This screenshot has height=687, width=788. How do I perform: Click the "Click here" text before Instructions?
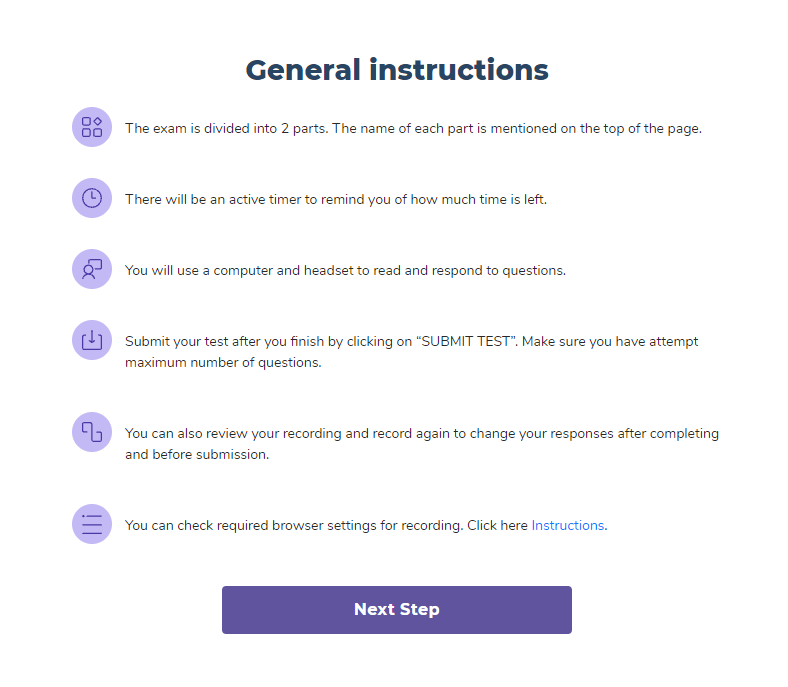497,525
